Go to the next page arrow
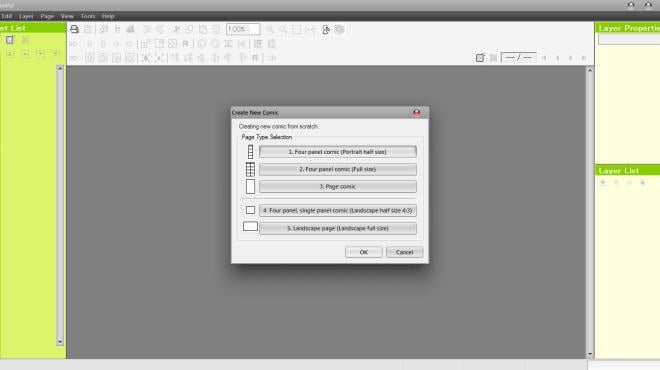 click(x=571, y=58)
